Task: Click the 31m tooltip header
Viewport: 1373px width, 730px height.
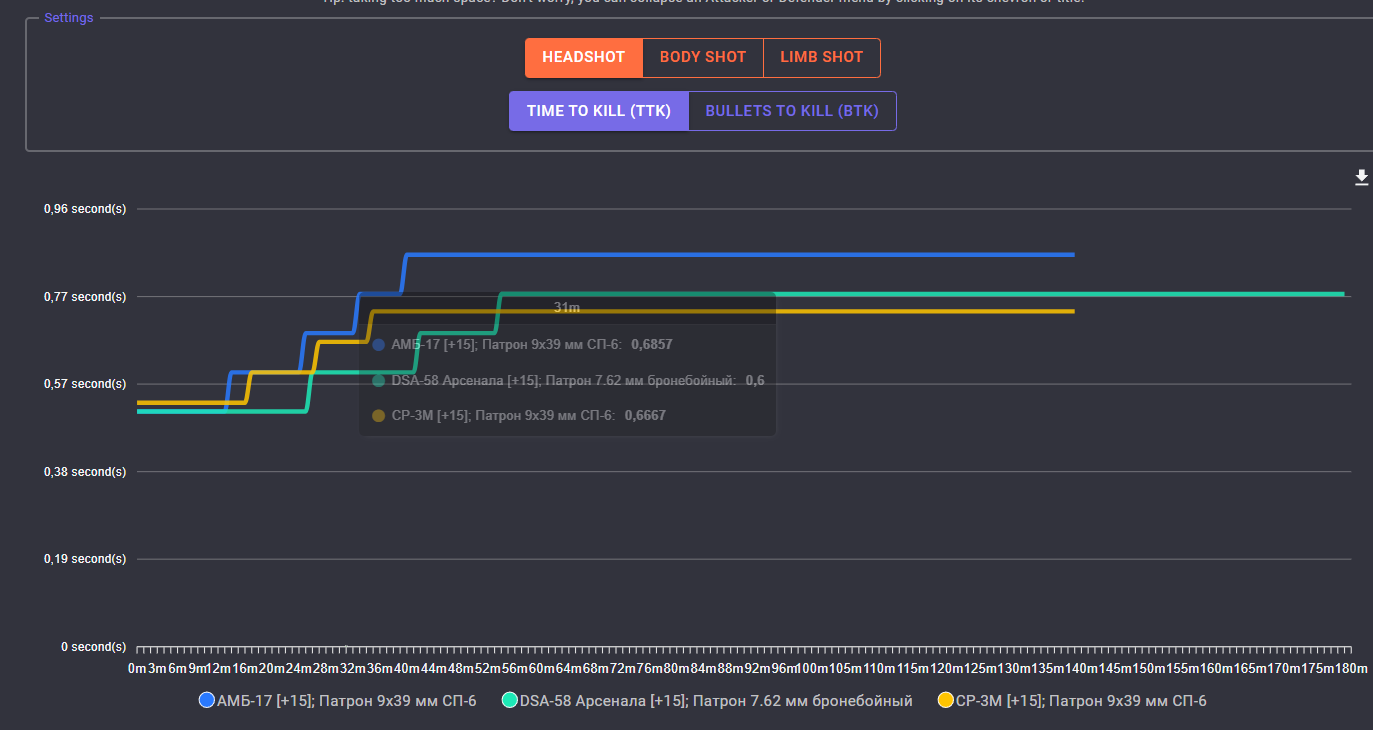Action: click(x=567, y=308)
